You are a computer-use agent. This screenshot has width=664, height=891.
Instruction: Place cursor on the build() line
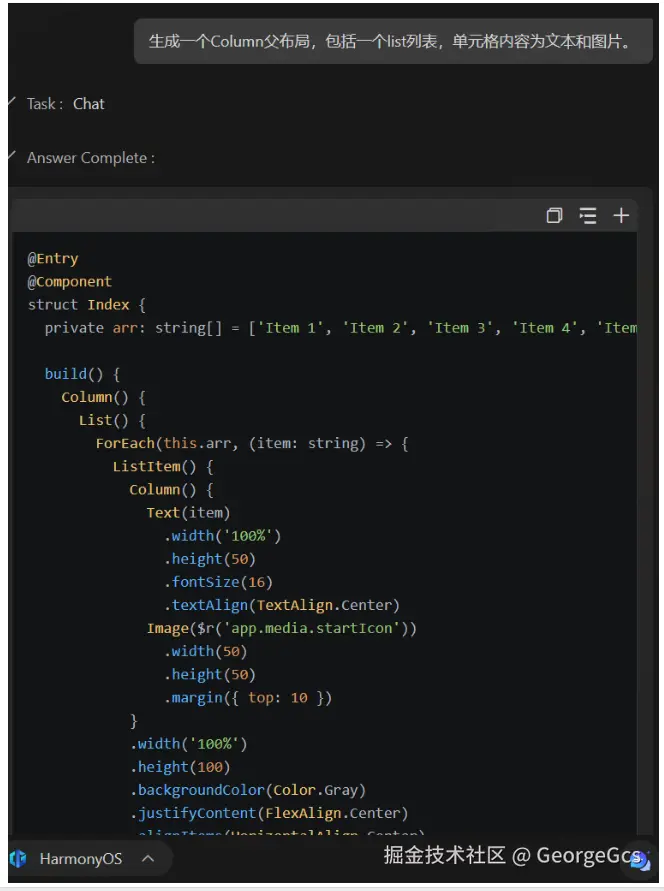[x=82, y=374]
